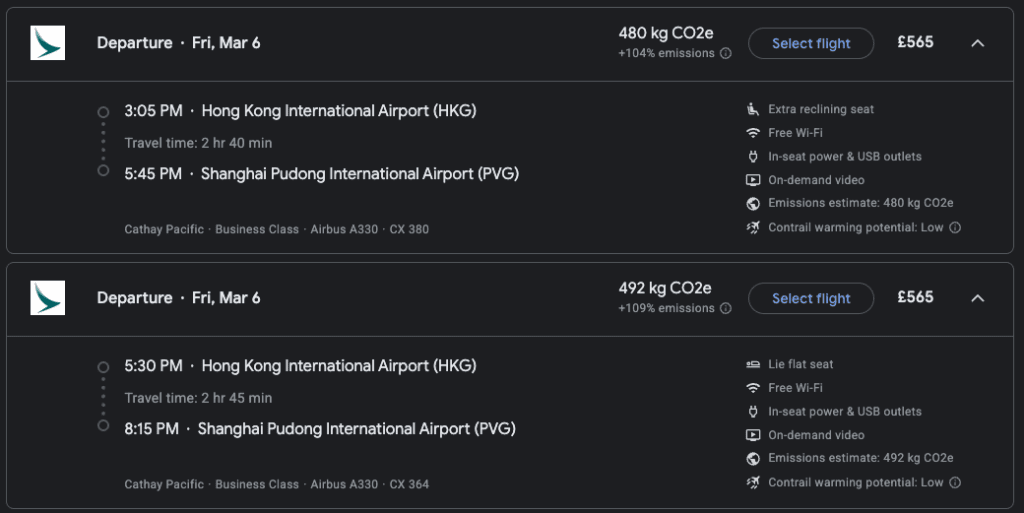
Task: Click the CX 364 flight number text
Action: [409, 484]
